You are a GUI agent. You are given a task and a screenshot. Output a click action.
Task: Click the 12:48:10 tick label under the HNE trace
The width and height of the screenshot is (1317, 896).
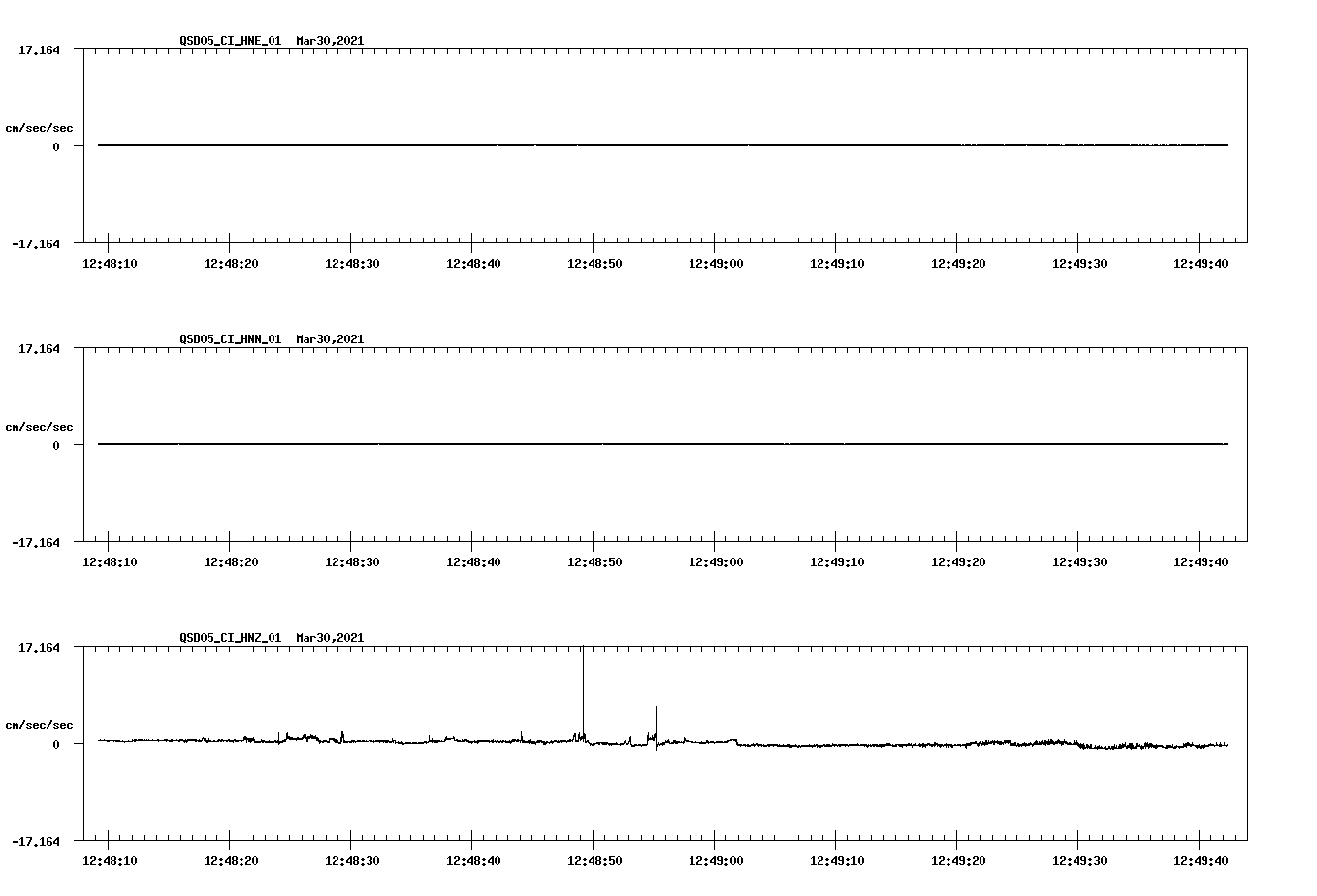point(110,262)
